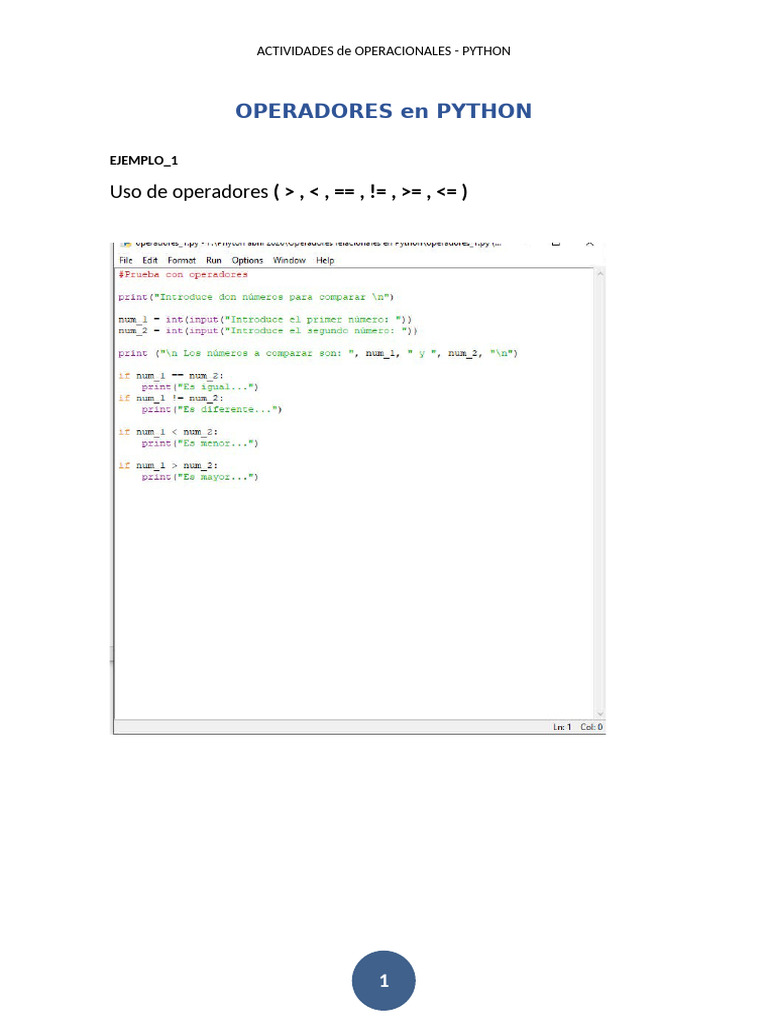Click the scrollbar down arrow in editor

(600, 714)
